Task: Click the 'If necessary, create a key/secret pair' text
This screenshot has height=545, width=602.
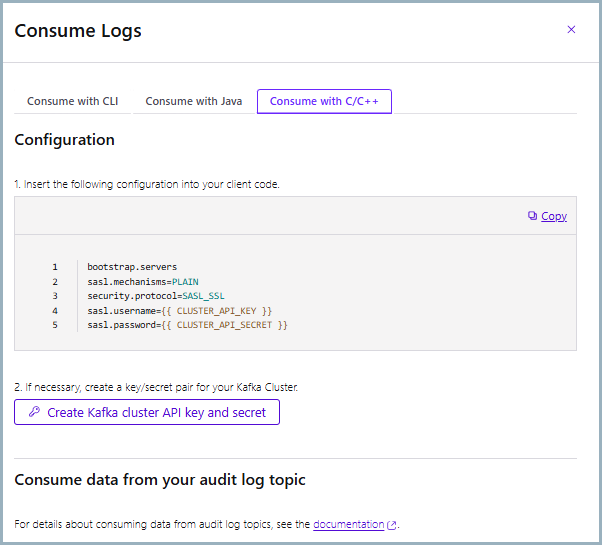Action: (x=156, y=387)
